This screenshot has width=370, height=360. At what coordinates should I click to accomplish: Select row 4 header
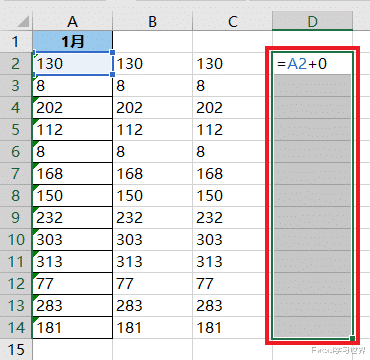(x=16, y=107)
